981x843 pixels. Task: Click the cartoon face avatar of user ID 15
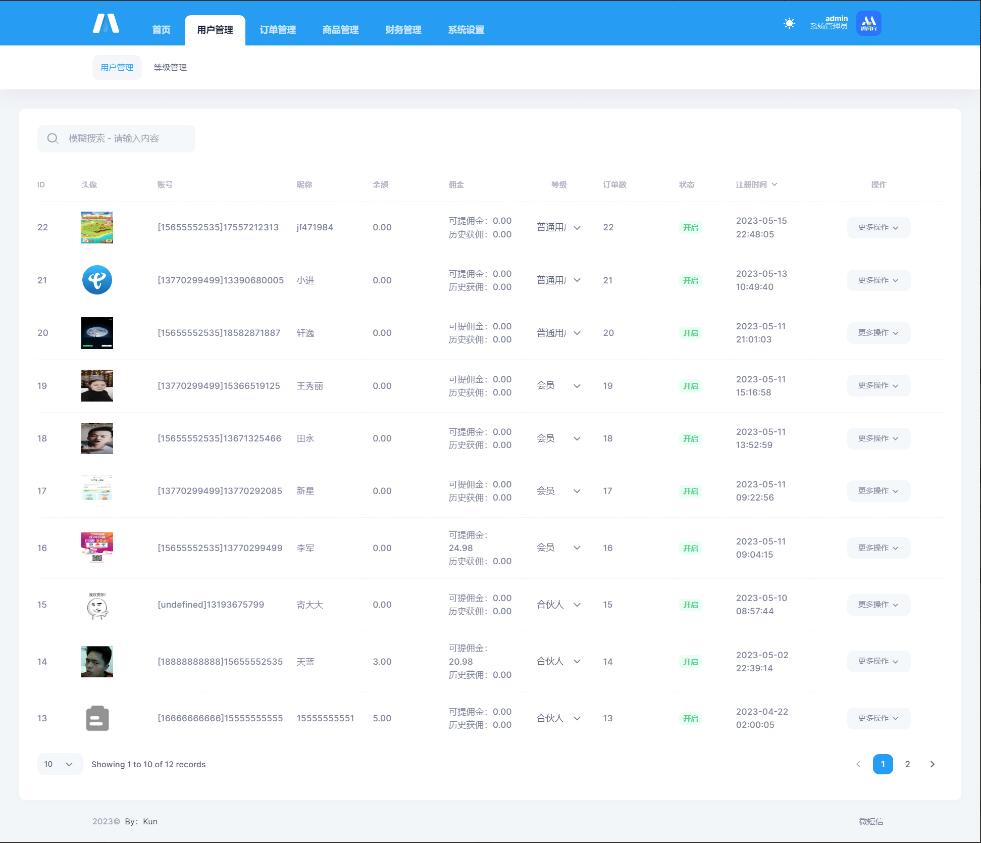tap(97, 605)
